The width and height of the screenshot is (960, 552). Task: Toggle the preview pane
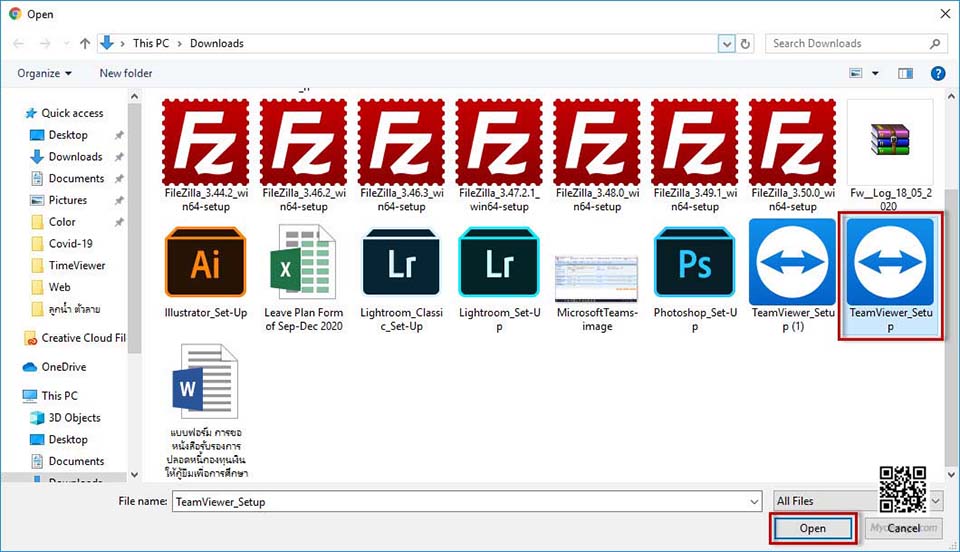(x=906, y=73)
